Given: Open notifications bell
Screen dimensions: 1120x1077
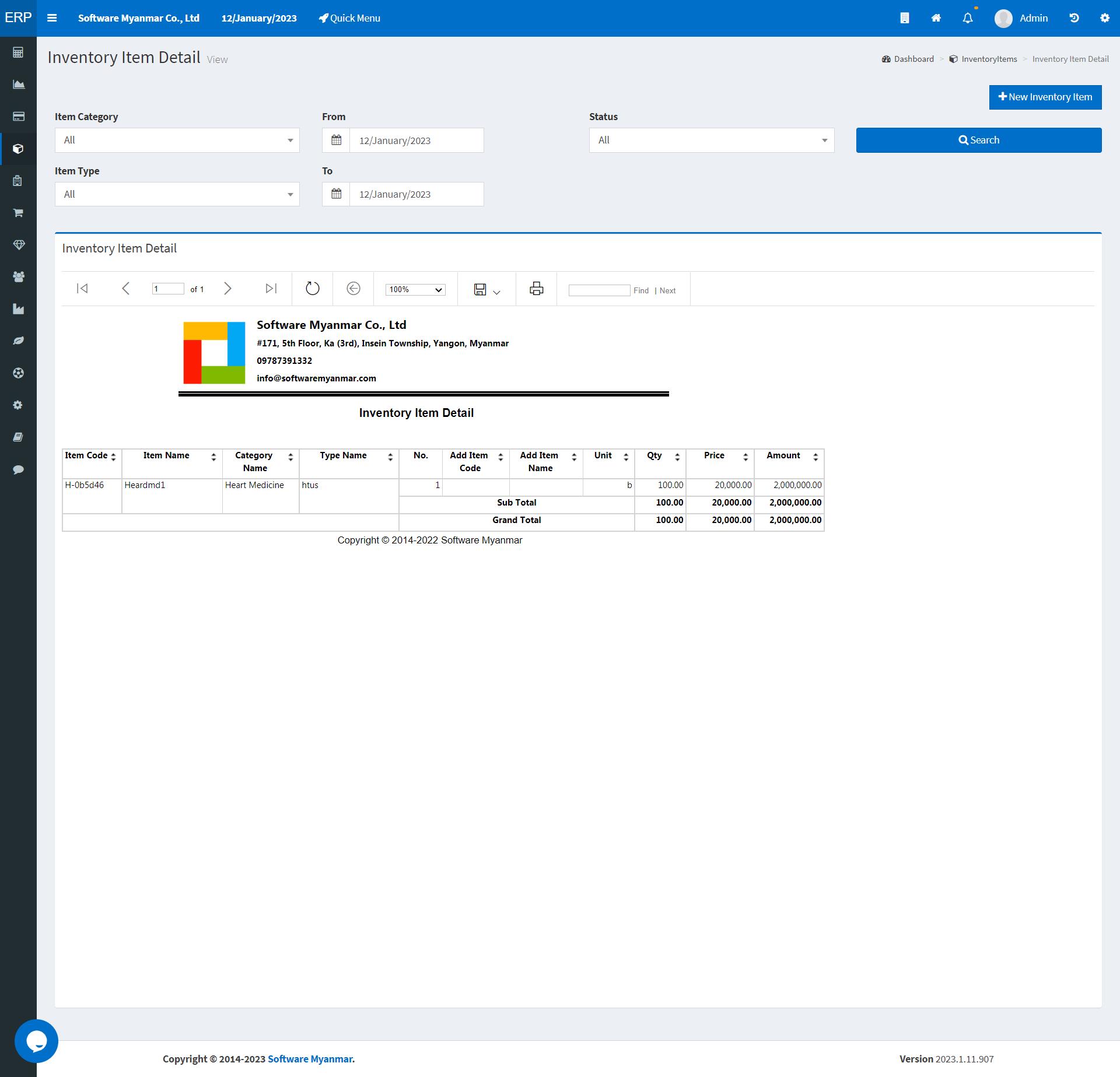Looking at the screenshot, I should (968, 18).
